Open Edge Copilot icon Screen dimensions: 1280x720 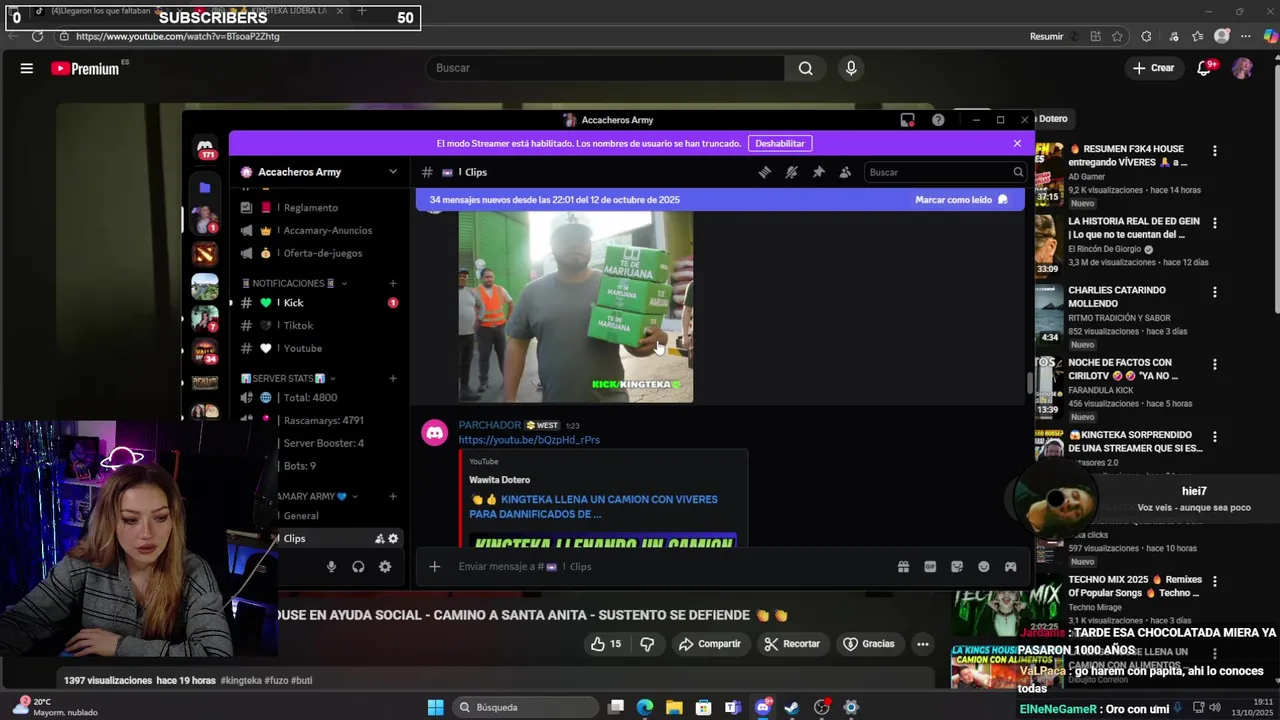point(1270,36)
